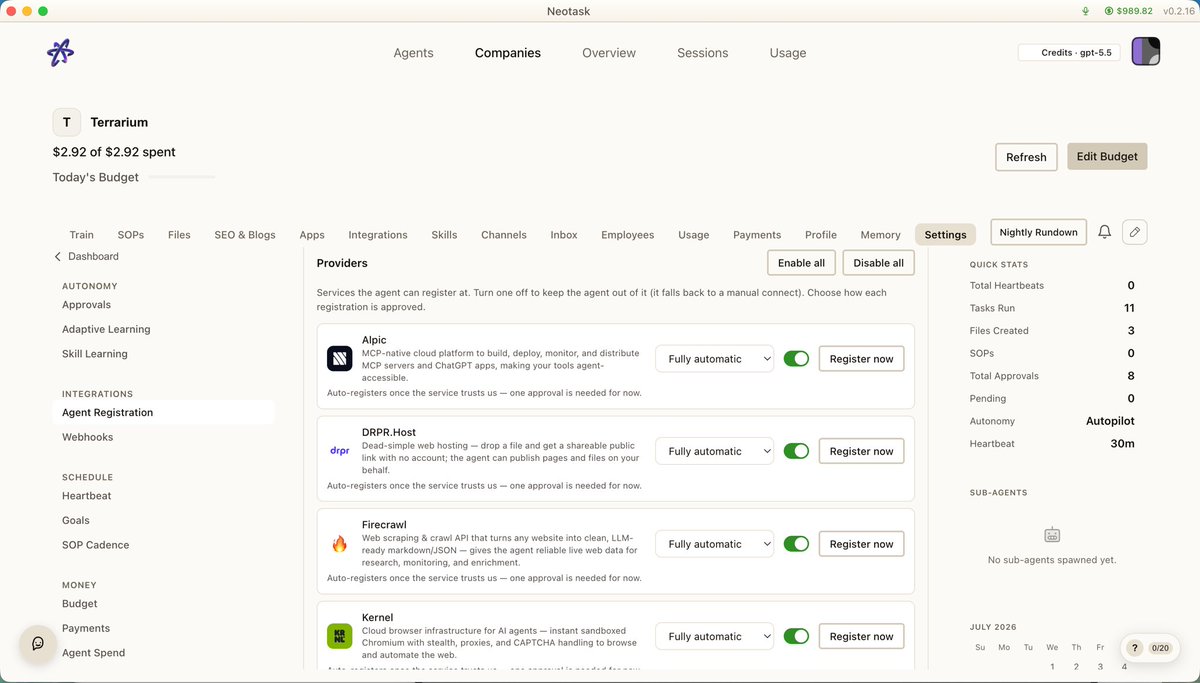1200x683 pixels.
Task: Select July 2 in the calendar
Action: (x=1076, y=667)
